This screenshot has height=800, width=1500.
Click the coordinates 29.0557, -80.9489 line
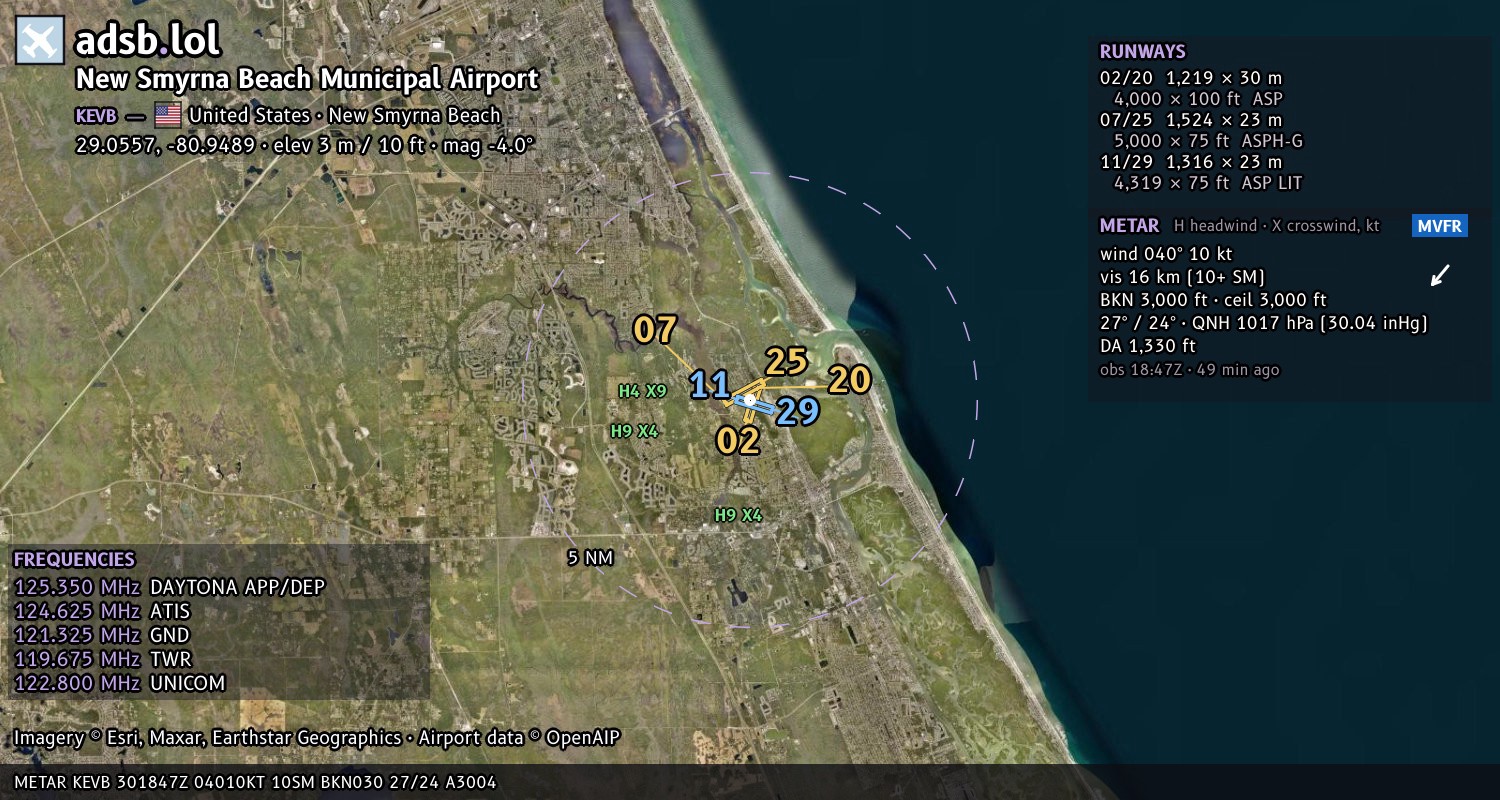coord(305,145)
